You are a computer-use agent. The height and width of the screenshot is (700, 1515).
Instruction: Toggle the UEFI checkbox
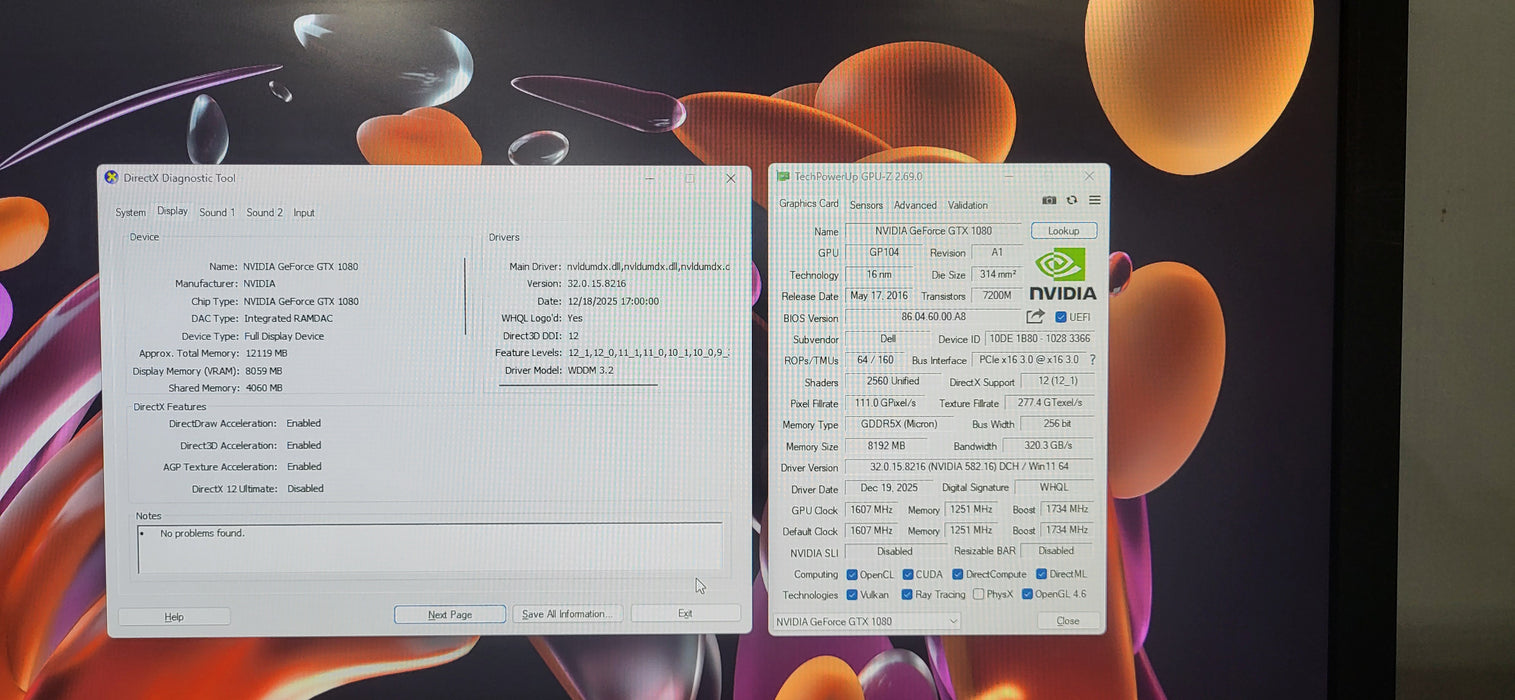click(1061, 317)
